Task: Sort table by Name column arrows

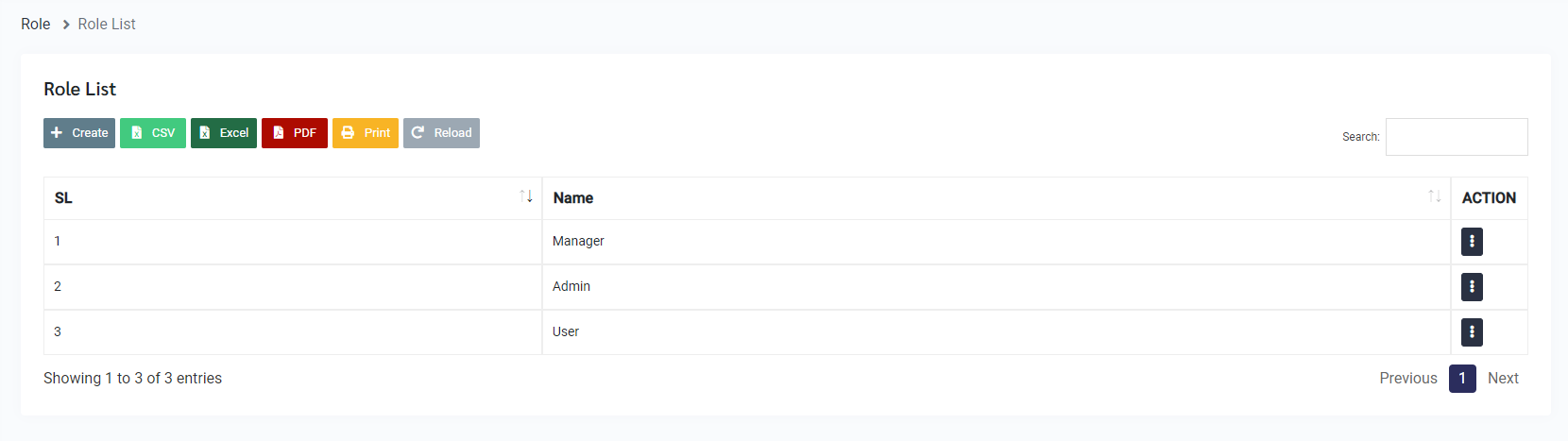Action: pyautogui.click(x=1434, y=196)
